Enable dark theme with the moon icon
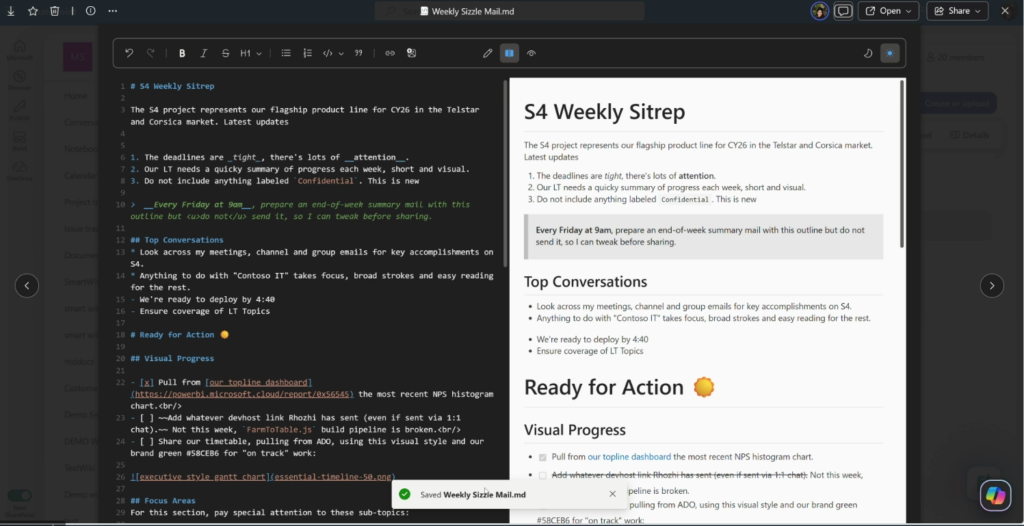Screen dimensions: 1024x526 [x=867, y=53]
